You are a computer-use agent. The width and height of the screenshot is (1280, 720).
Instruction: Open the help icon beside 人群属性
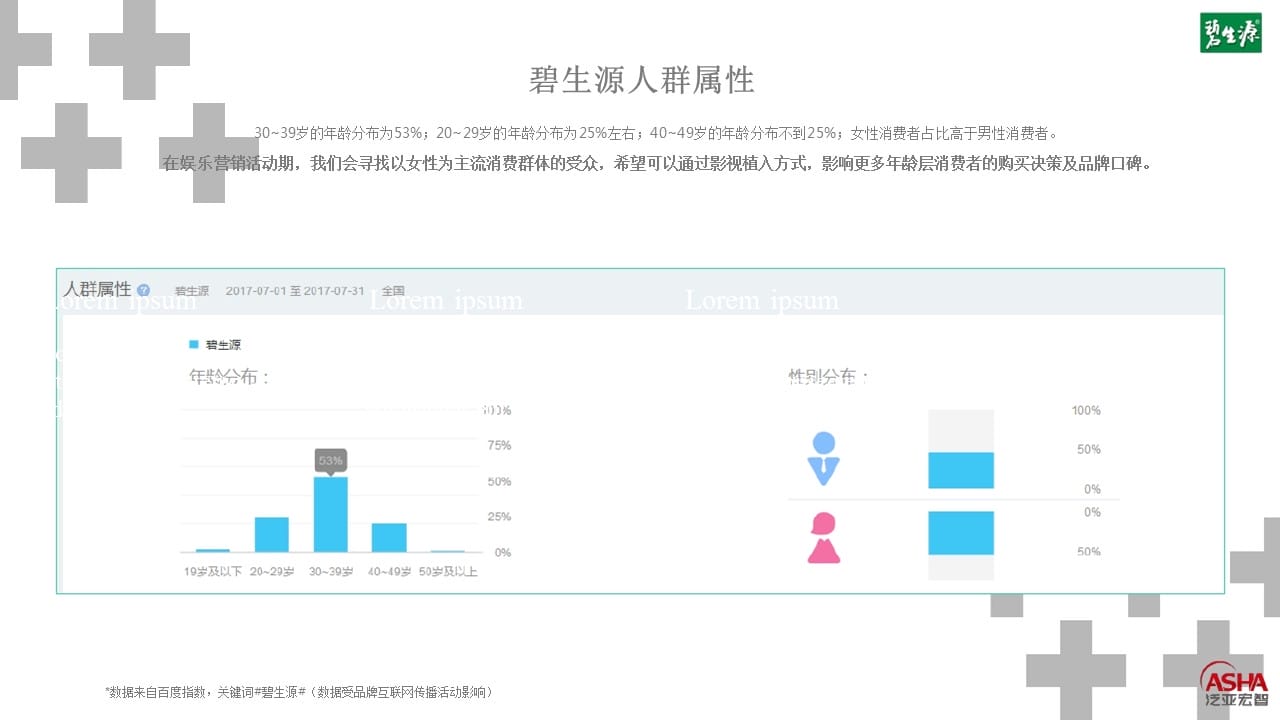pos(143,290)
